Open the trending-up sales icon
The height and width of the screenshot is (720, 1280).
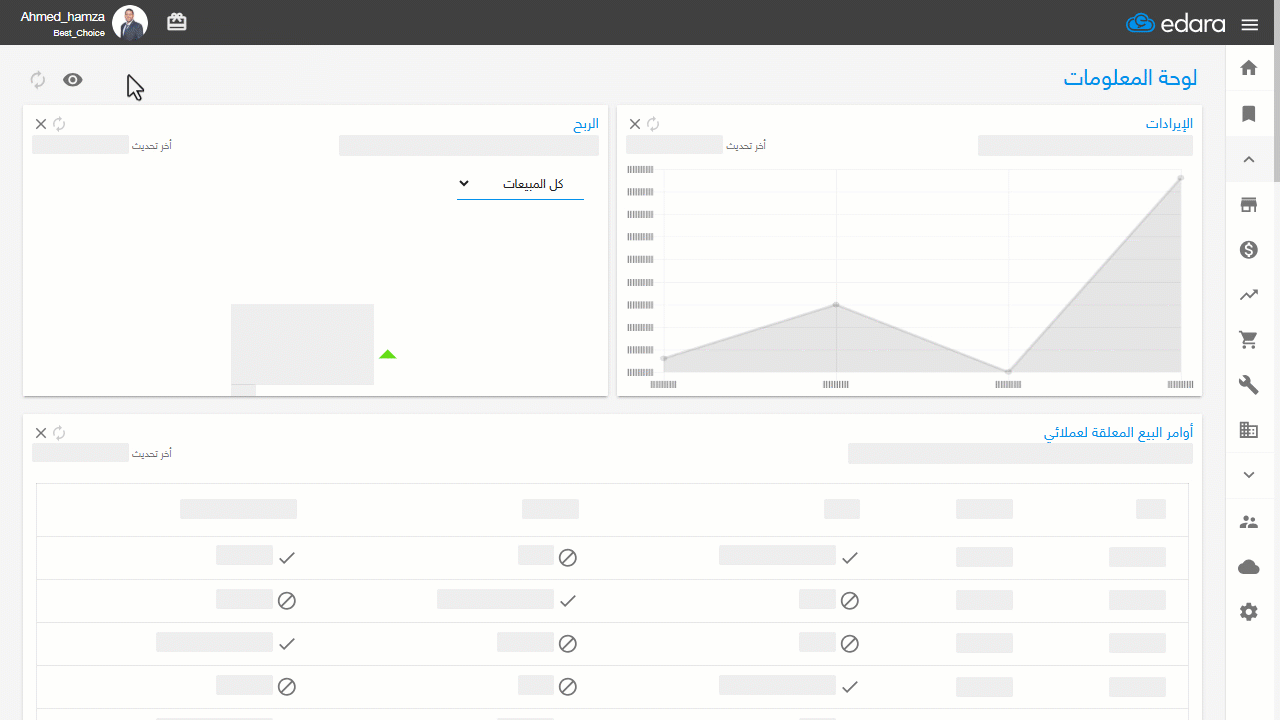(x=1248, y=295)
